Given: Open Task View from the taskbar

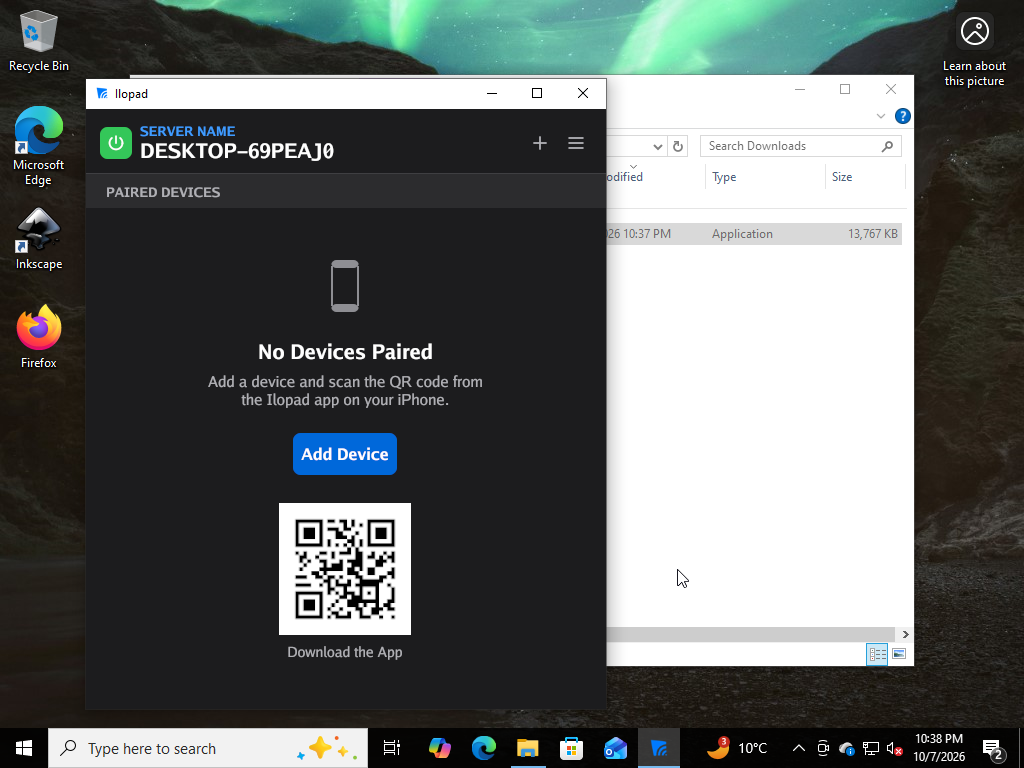Looking at the screenshot, I should point(391,748).
